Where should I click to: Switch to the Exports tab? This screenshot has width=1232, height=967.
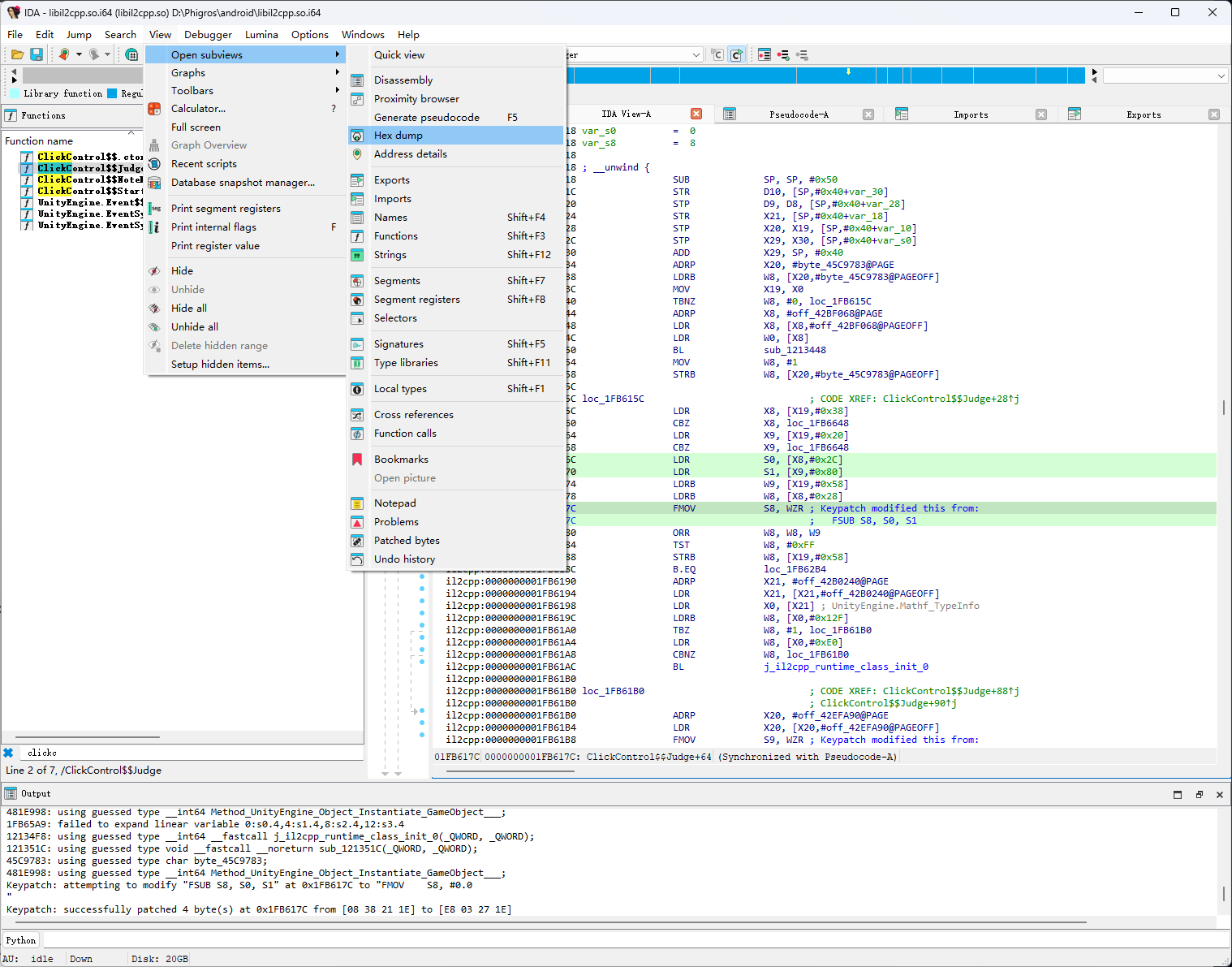(1144, 114)
